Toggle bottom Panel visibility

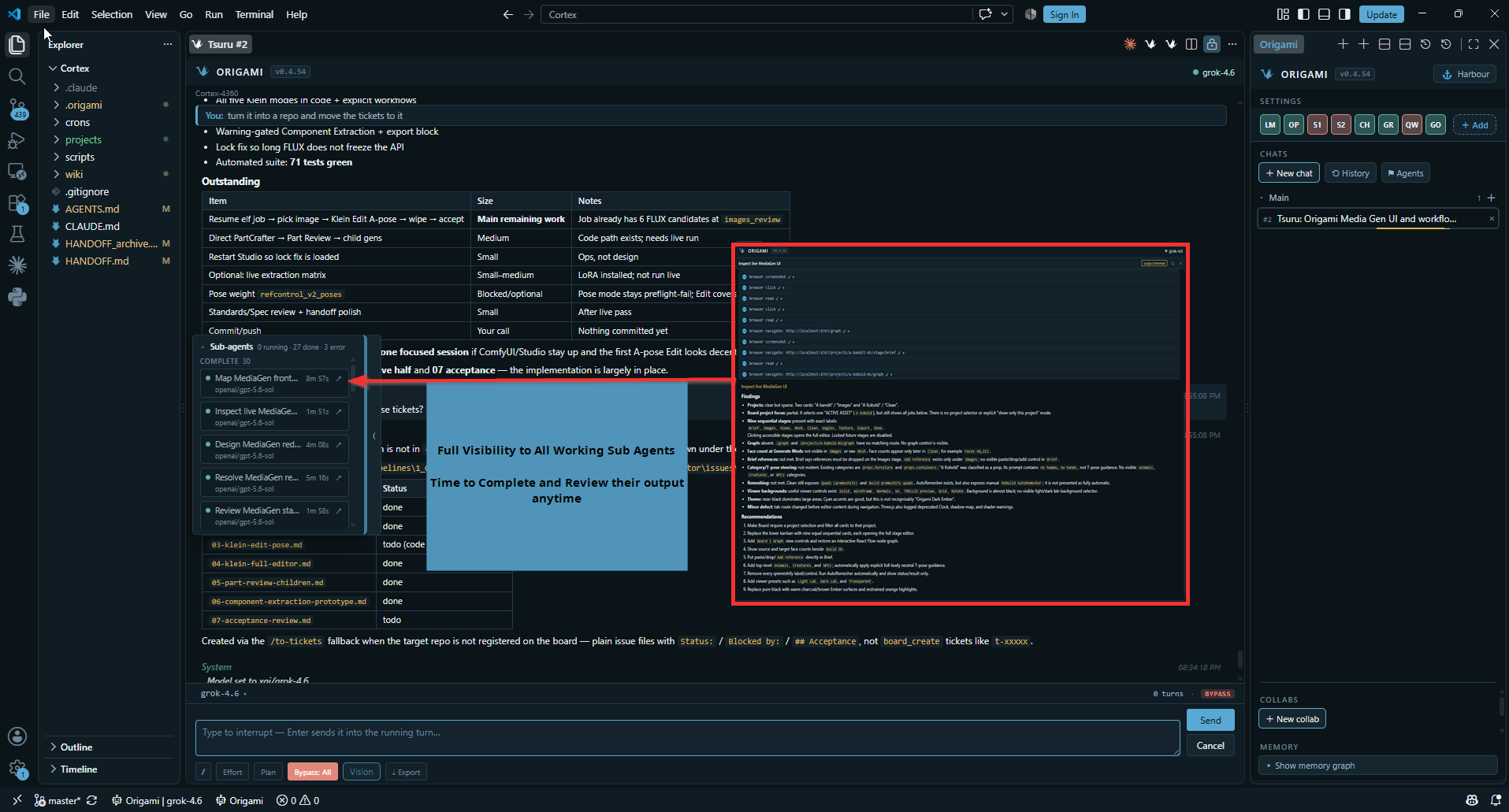pyautogui.click(x=1324, y=14)
